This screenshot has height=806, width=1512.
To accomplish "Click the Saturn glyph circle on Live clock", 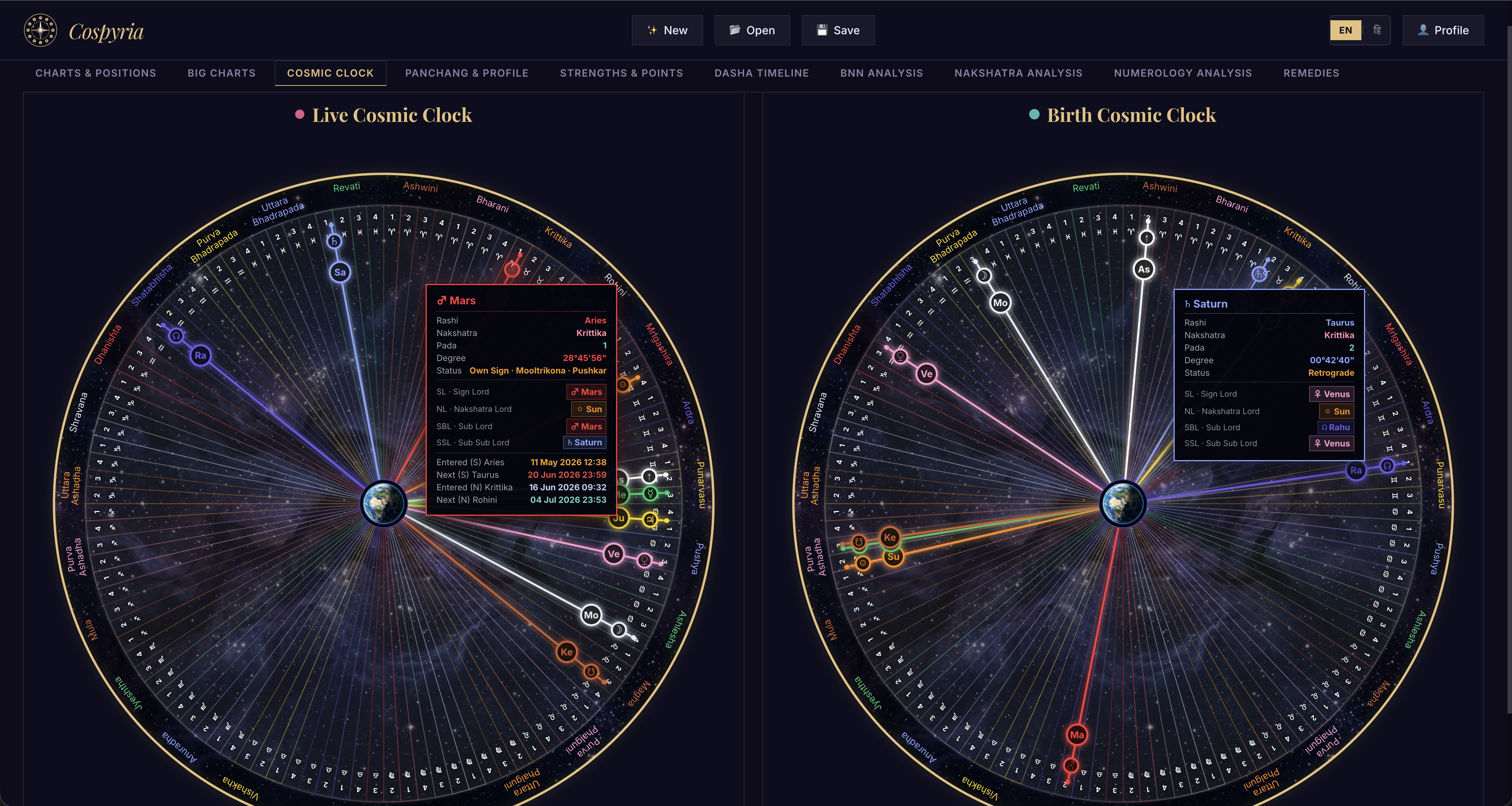I will [x=334, y=241].
